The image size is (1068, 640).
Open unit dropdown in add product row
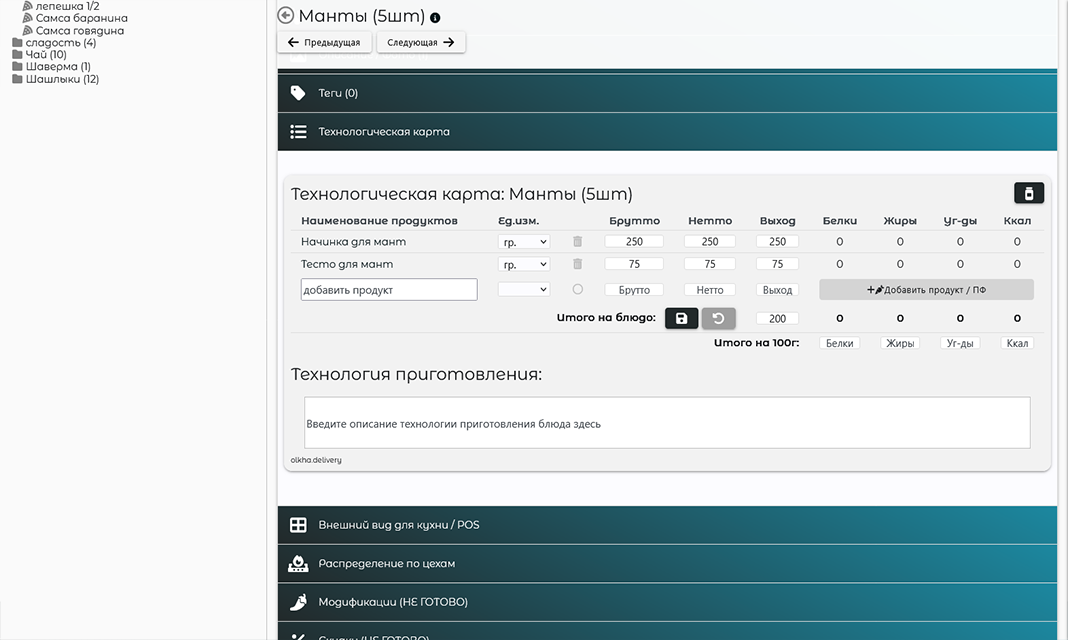point(524,289)
